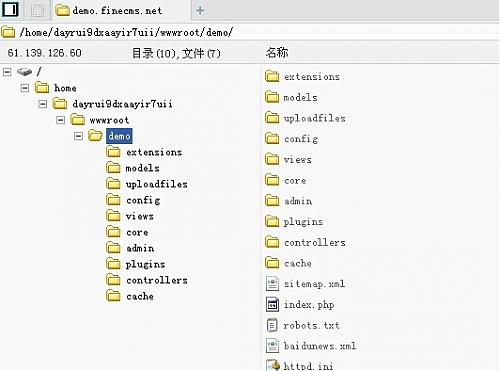Click the plus button to add a new tab
This screenshot has height=371, width=500.
[200, 10]
